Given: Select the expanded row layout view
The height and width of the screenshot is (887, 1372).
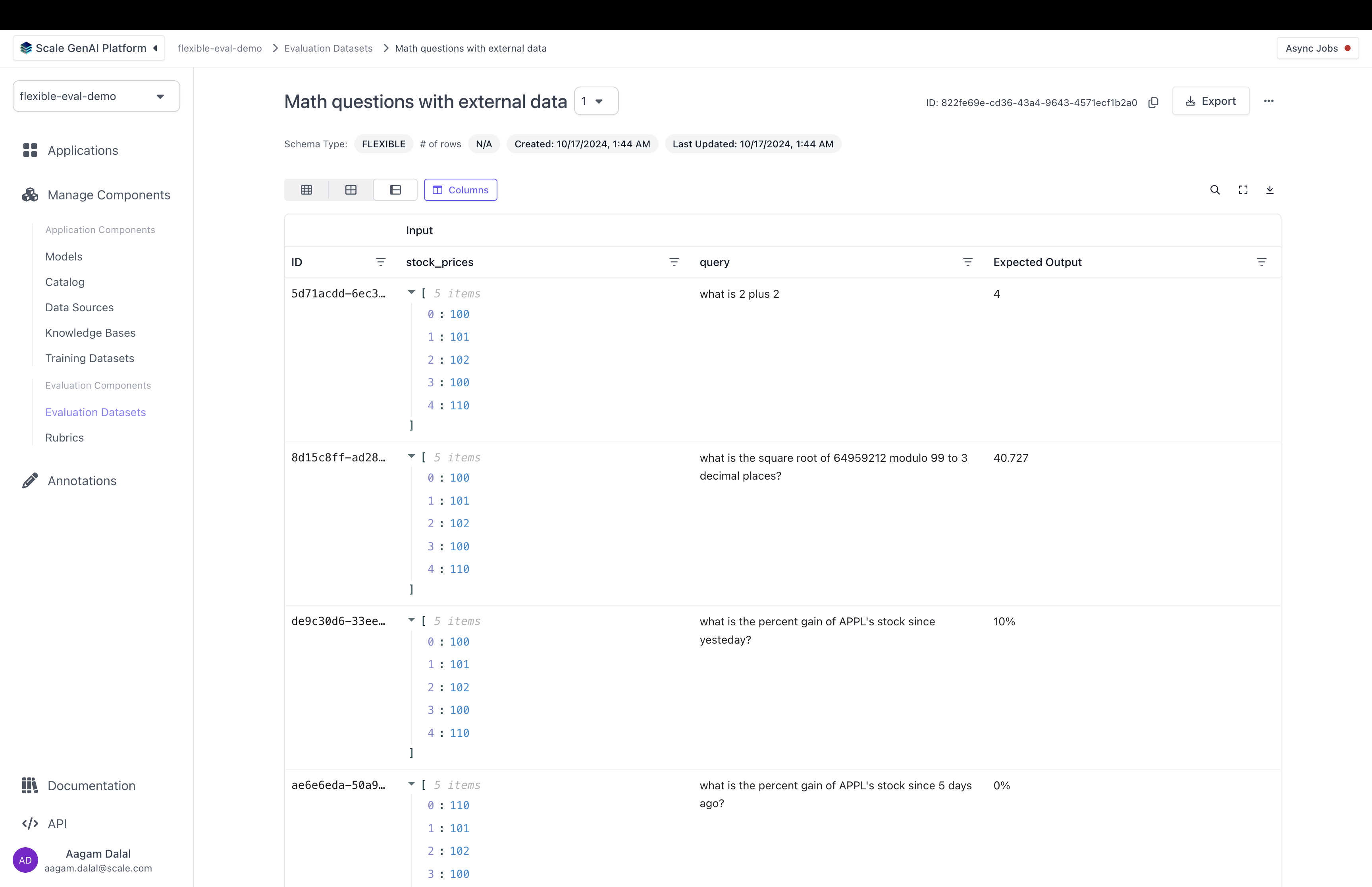Looking at the screenshot, I should pos(395,190).
